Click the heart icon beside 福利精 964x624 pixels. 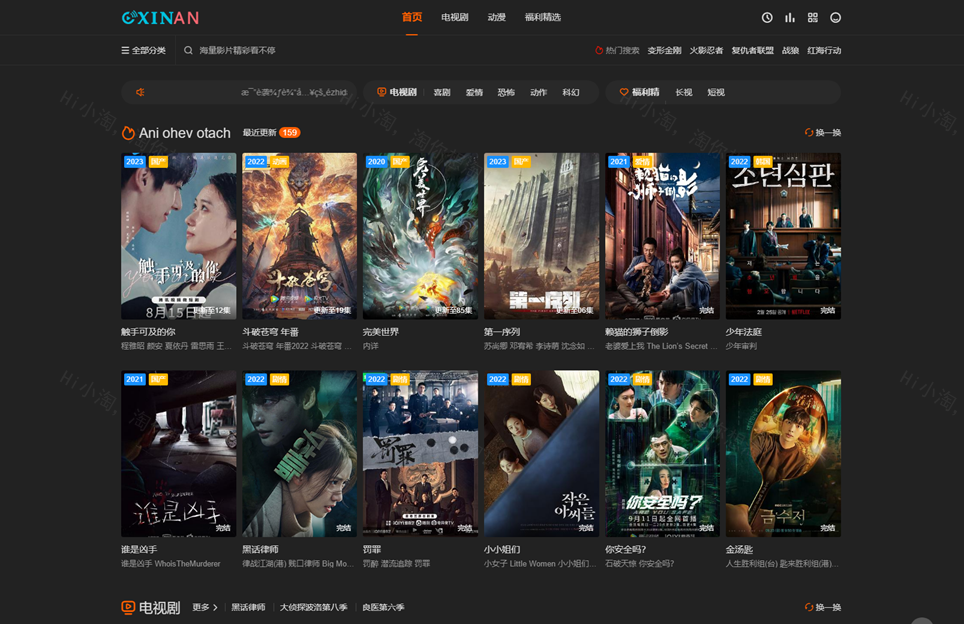624,92
